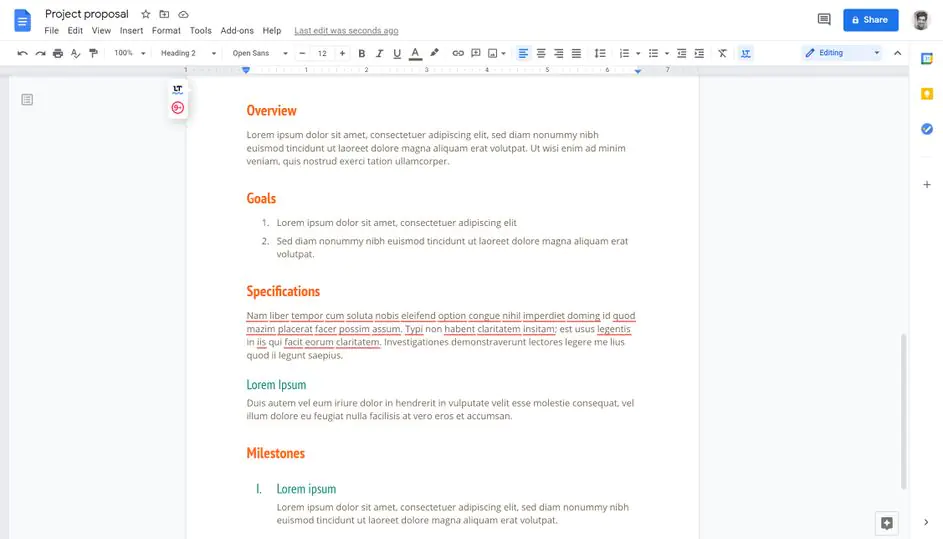Star the Project proposal document
943x539 pixels.
(x=146, y=14)
